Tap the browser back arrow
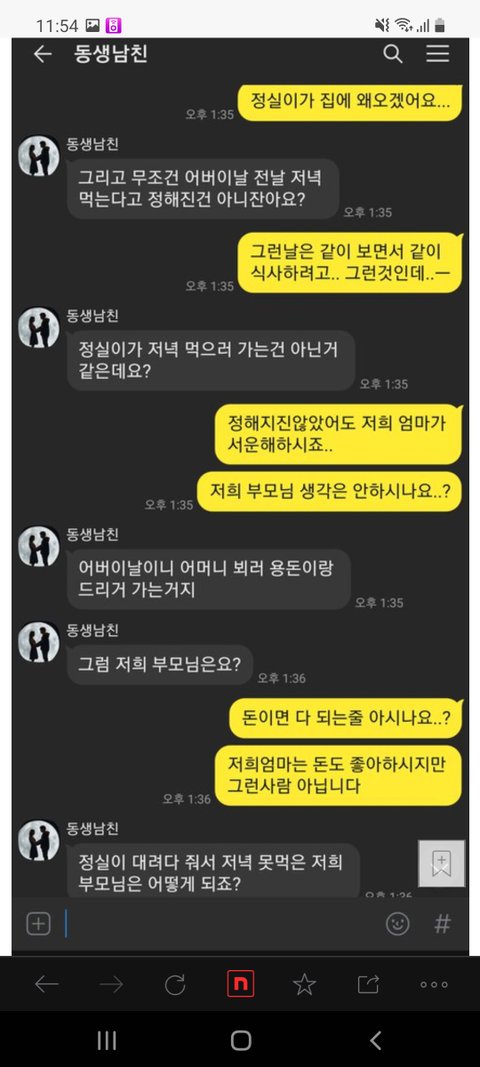 (46, 984)
